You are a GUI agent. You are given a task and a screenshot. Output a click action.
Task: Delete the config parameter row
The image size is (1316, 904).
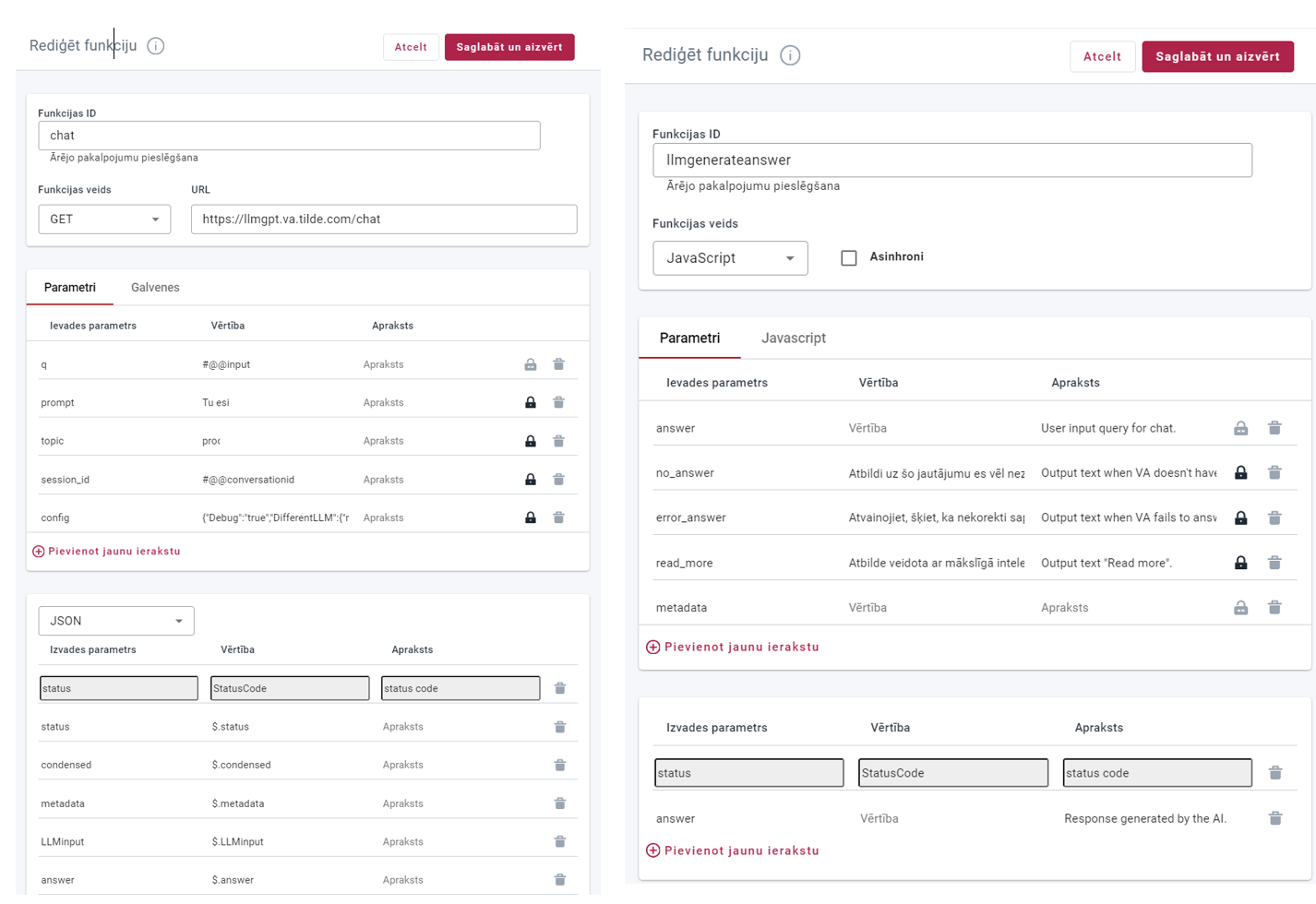[x=558, y=517]
